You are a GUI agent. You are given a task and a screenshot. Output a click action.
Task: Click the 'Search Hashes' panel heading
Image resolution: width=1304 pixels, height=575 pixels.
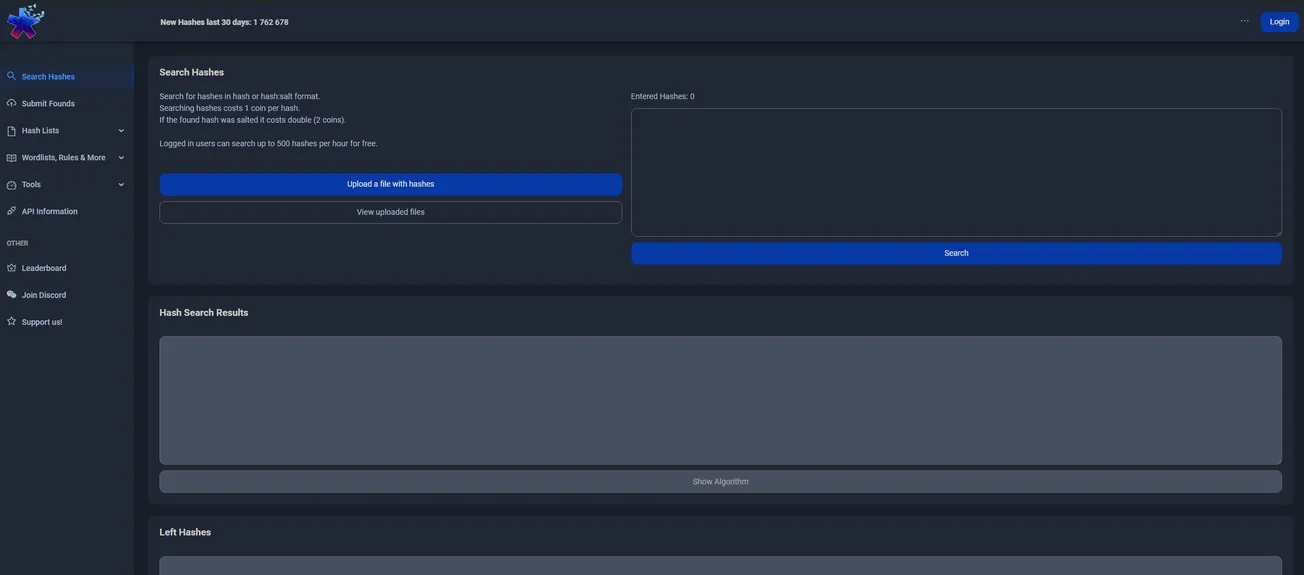pyautogui.click(x=192, y=72)
